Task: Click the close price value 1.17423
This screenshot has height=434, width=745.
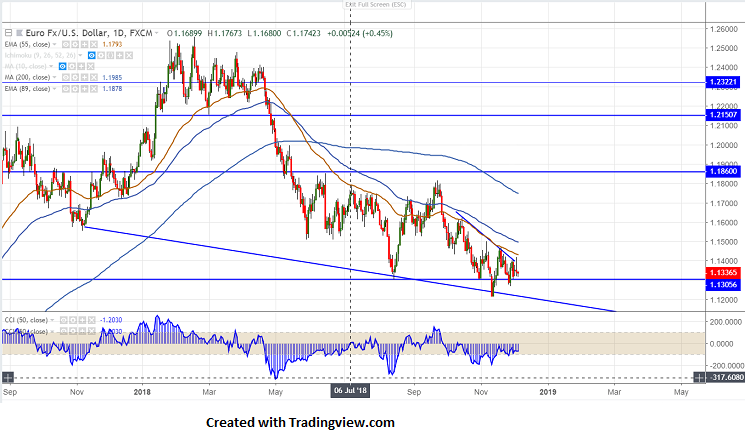Action: pyautogui.click(x=306, y=33)
